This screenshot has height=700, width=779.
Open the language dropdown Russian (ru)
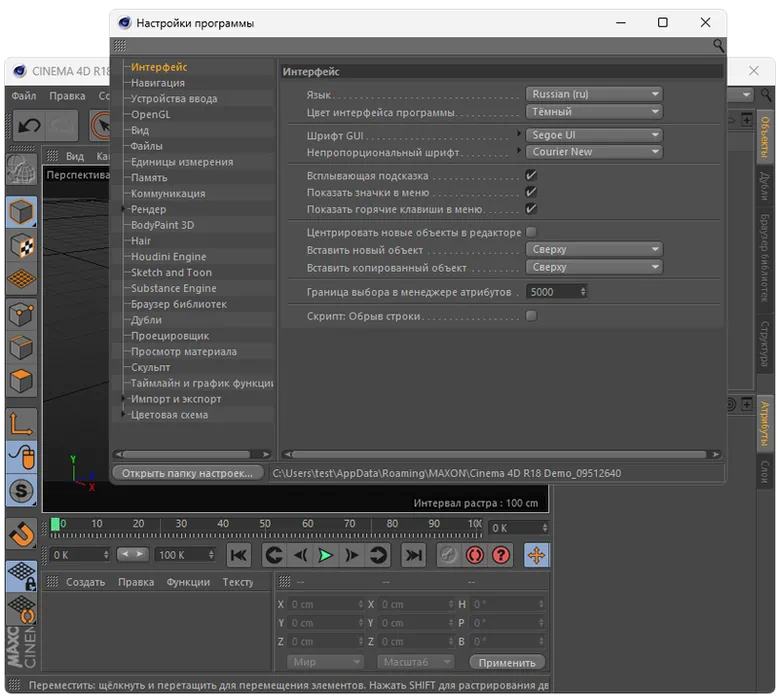click(x=594, y=94)
